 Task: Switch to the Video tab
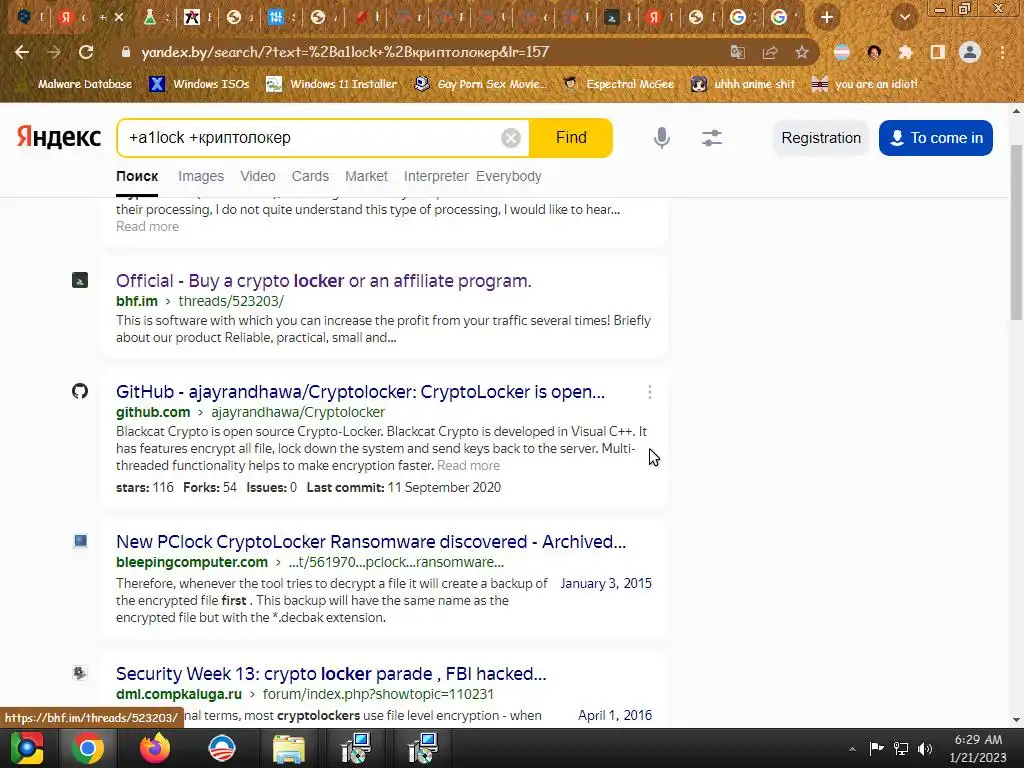(258, 176)
